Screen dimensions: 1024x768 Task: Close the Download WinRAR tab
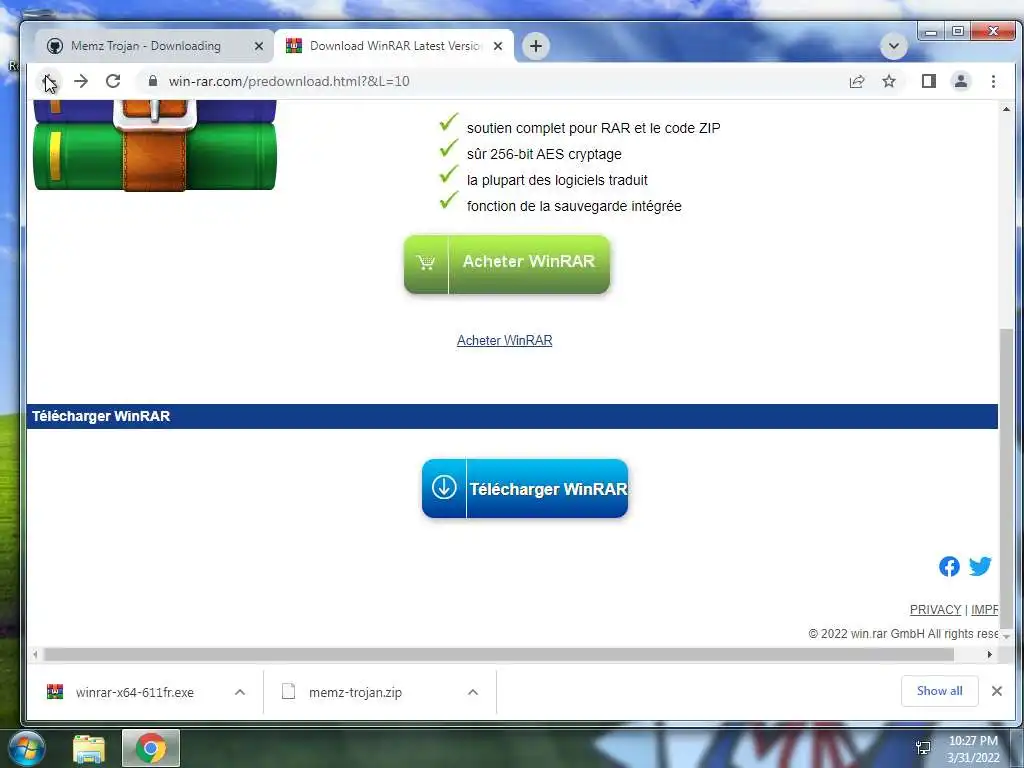click(x=498, y=46)
